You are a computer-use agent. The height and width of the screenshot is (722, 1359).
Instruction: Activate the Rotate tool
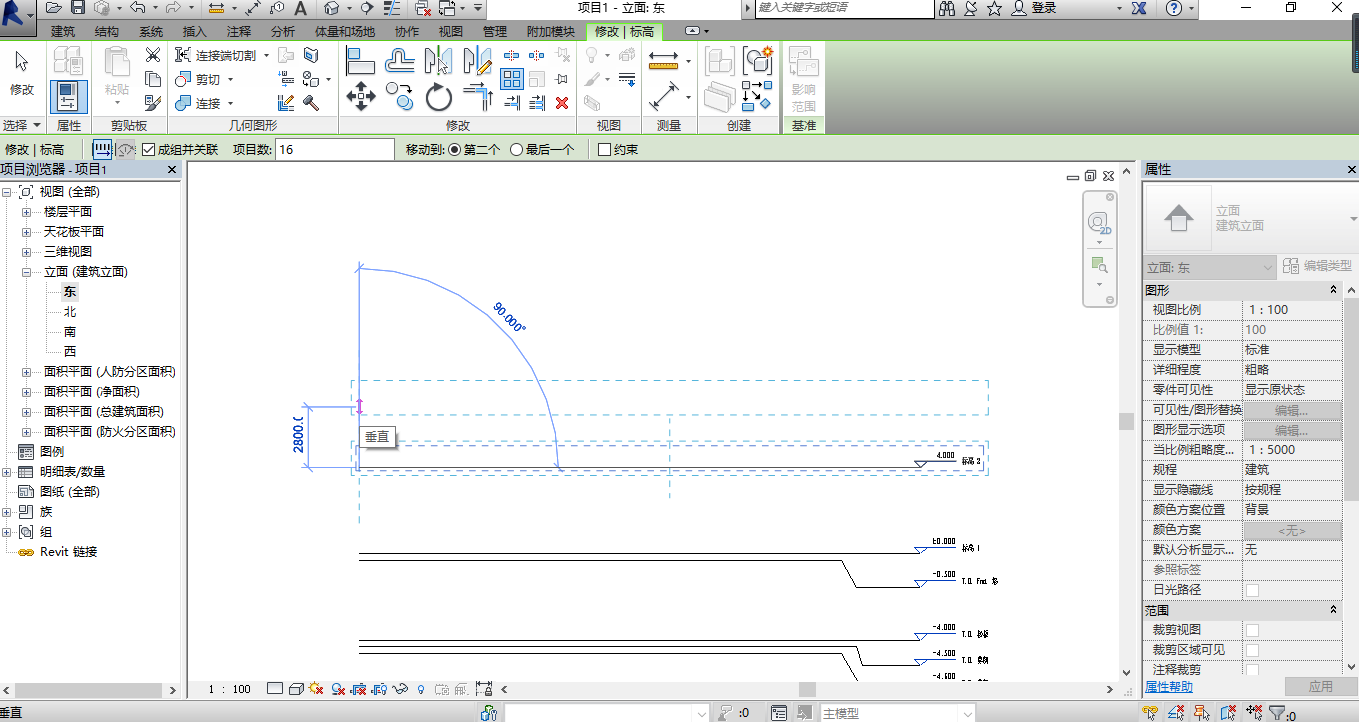439,97
